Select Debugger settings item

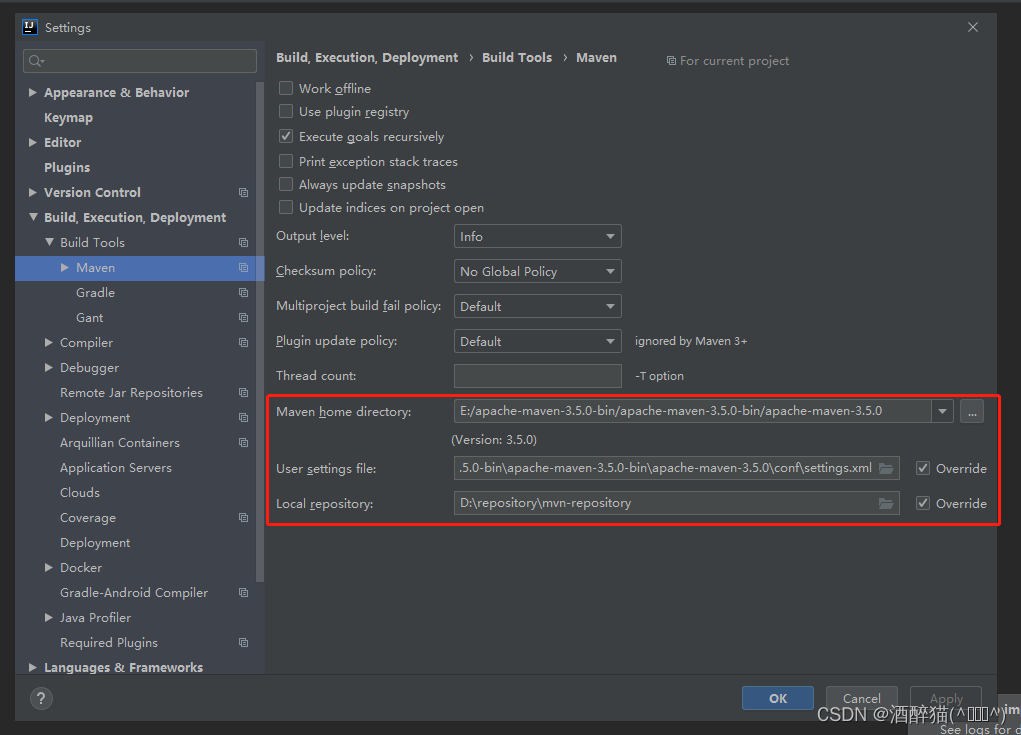pos(89,368)
